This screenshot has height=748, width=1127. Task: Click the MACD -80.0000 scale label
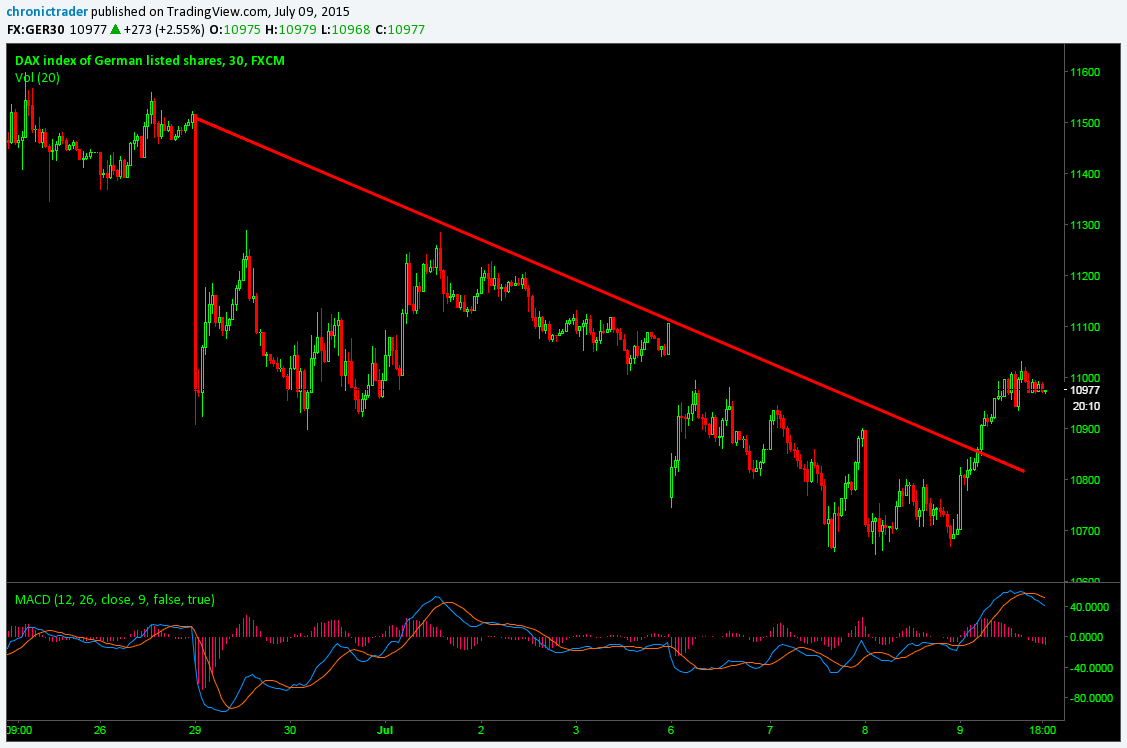1092,698
